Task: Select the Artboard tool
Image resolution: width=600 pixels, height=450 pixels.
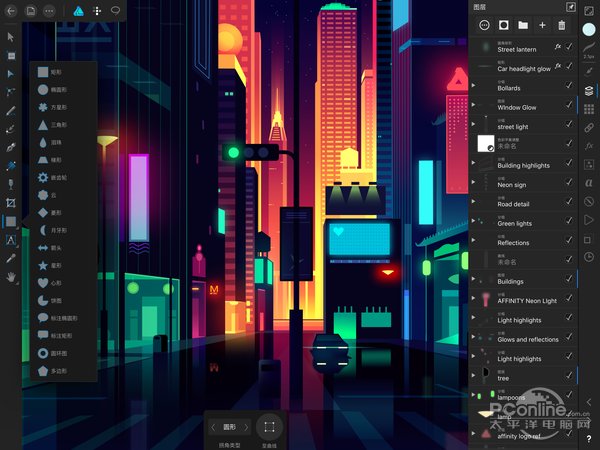Action: tap(11, 56)
